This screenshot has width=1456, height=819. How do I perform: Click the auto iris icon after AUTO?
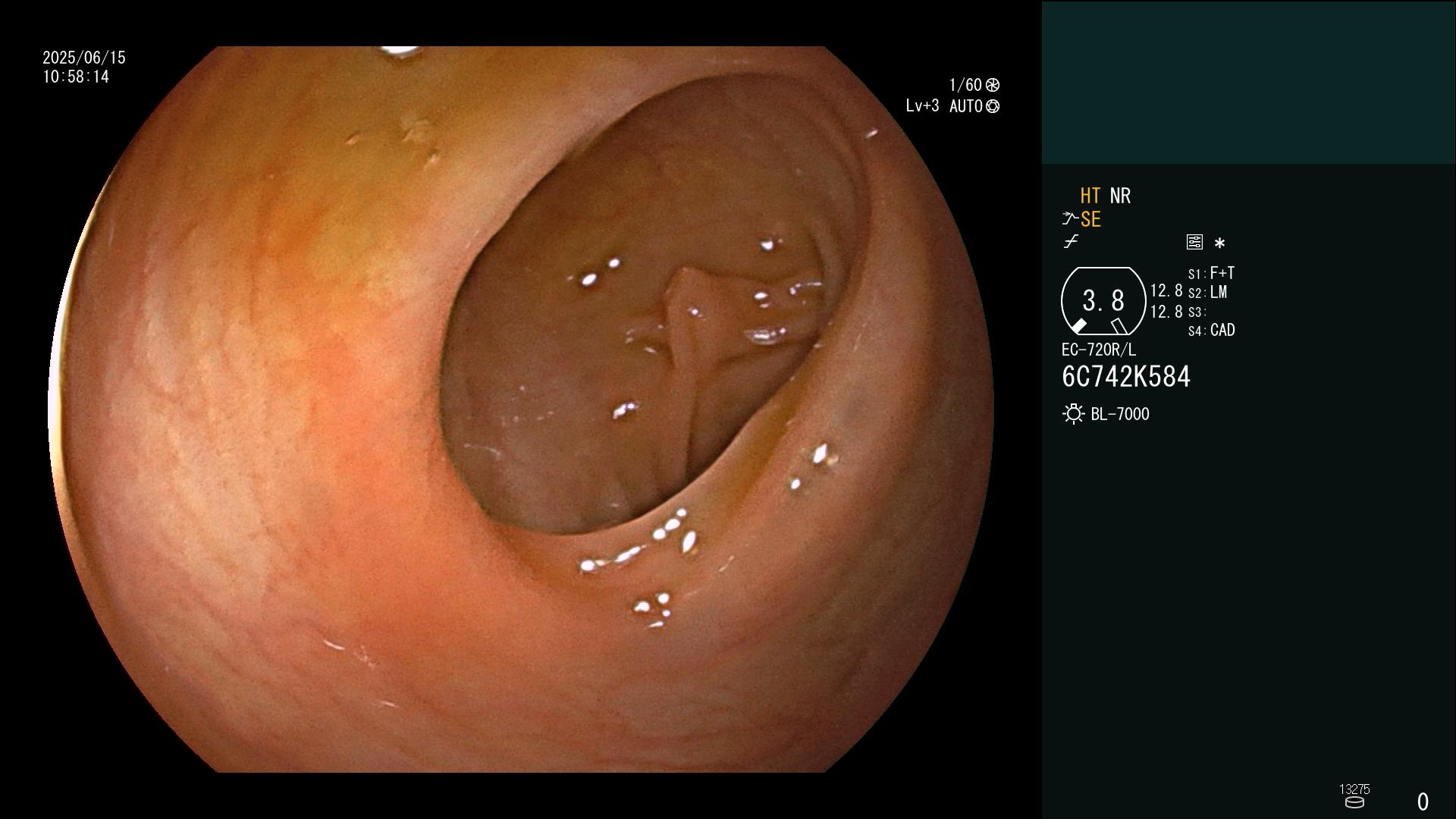[993, 106]
